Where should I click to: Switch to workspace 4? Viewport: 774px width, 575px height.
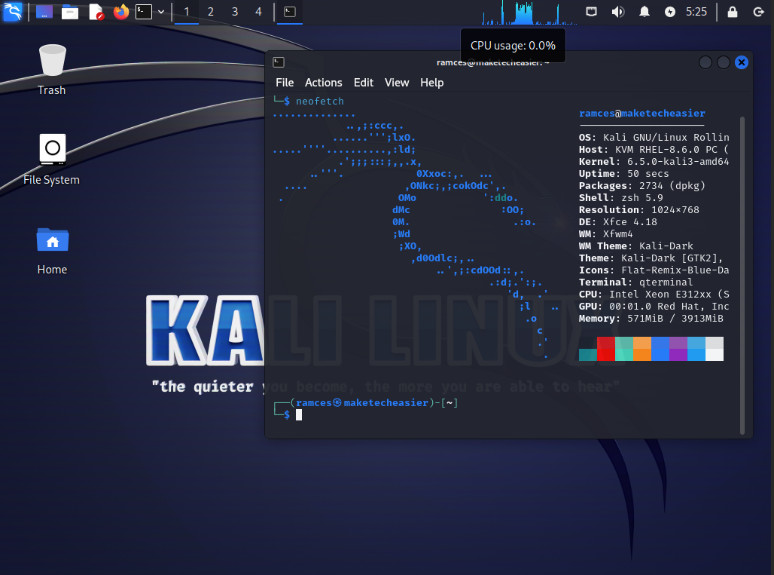(258, 11)
